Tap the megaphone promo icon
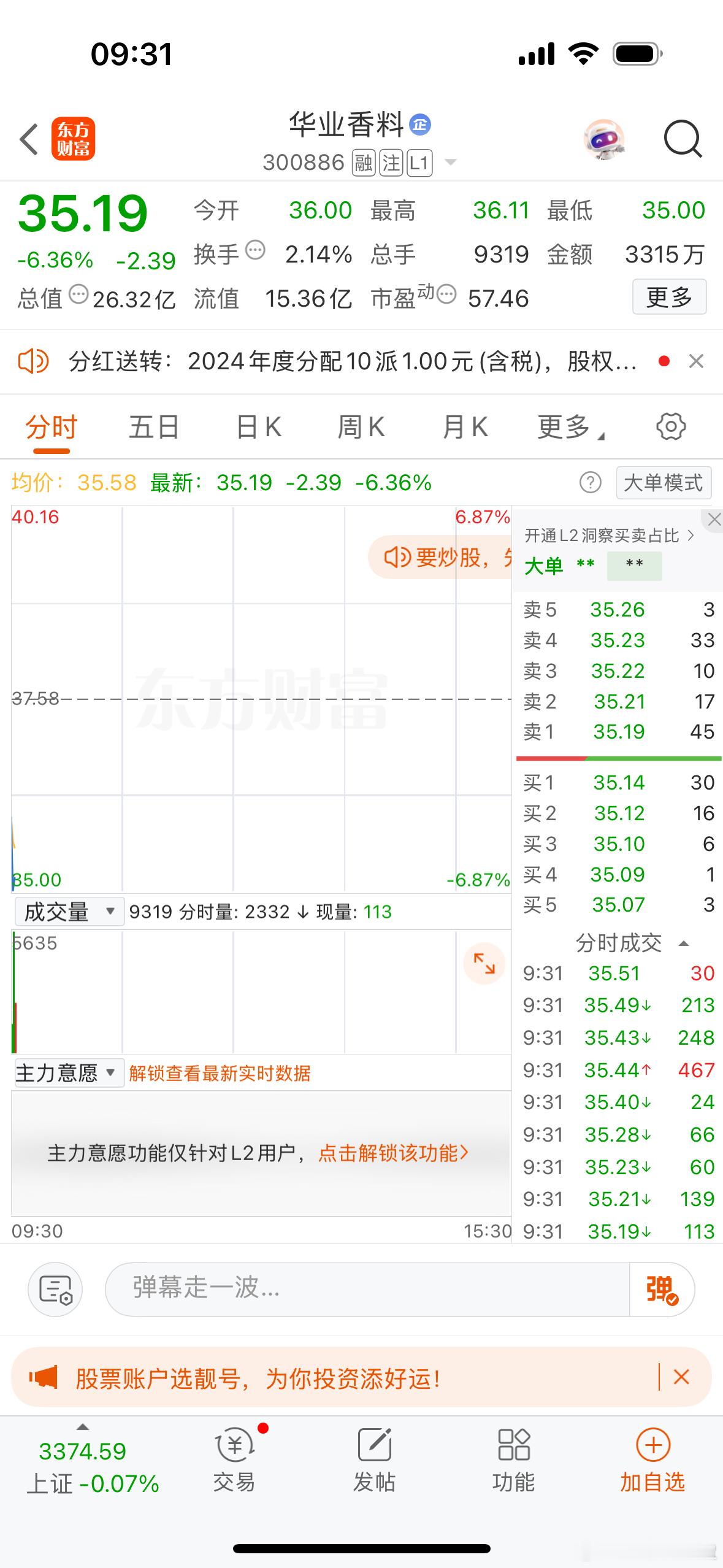This screenshot has height=1568, width=723. [43, 1377]
